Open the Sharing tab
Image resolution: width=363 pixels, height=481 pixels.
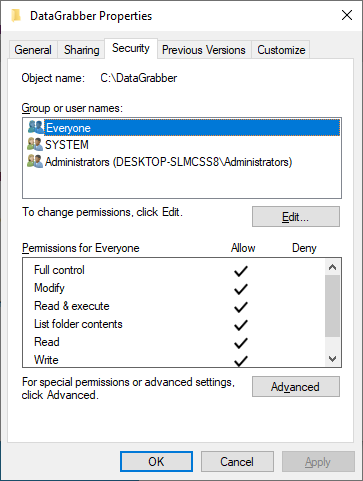tap(82, 50)
